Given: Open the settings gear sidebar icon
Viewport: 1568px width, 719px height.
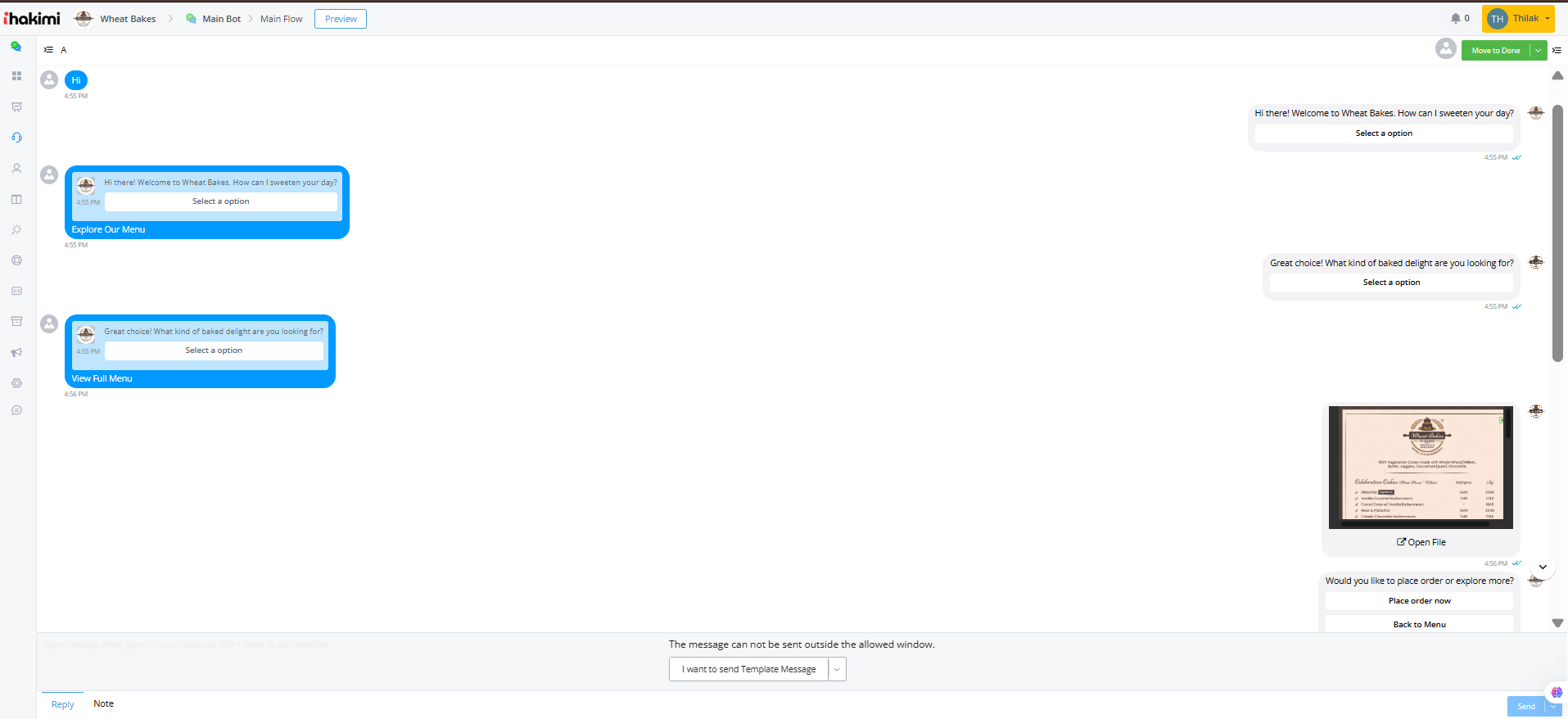Looking at the screenshot, I should 16,383.
